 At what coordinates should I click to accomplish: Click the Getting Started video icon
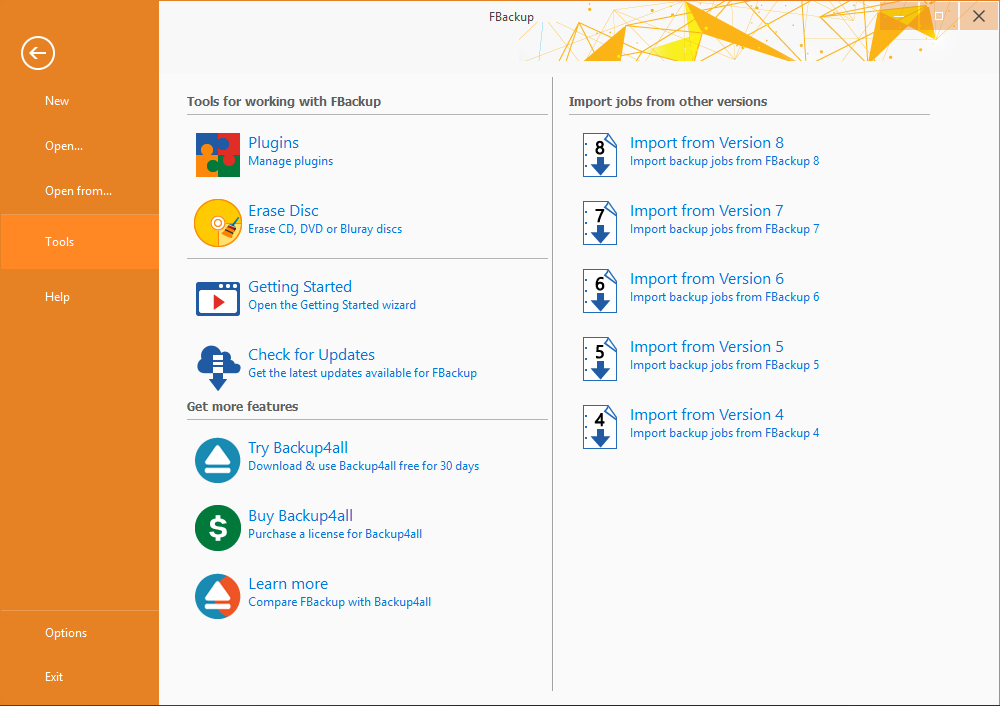217,298
